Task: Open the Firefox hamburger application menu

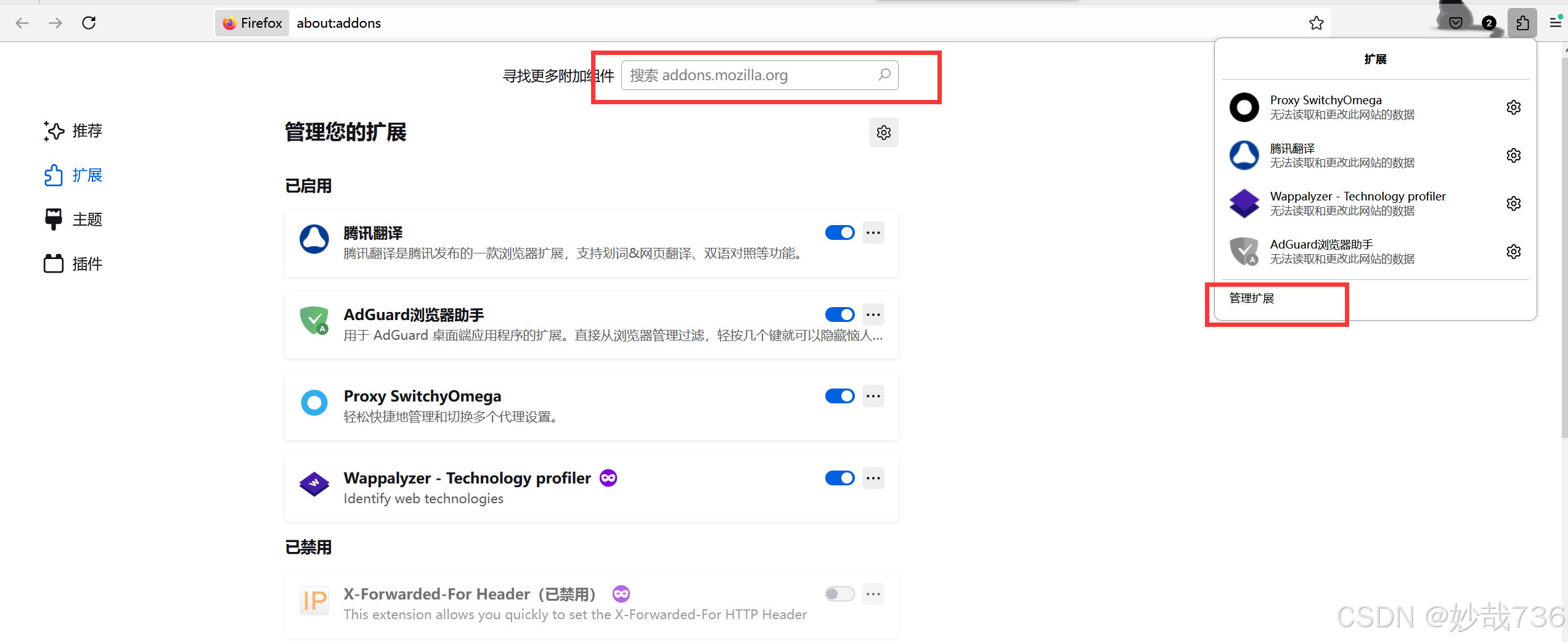Action: pos(1556,23)
